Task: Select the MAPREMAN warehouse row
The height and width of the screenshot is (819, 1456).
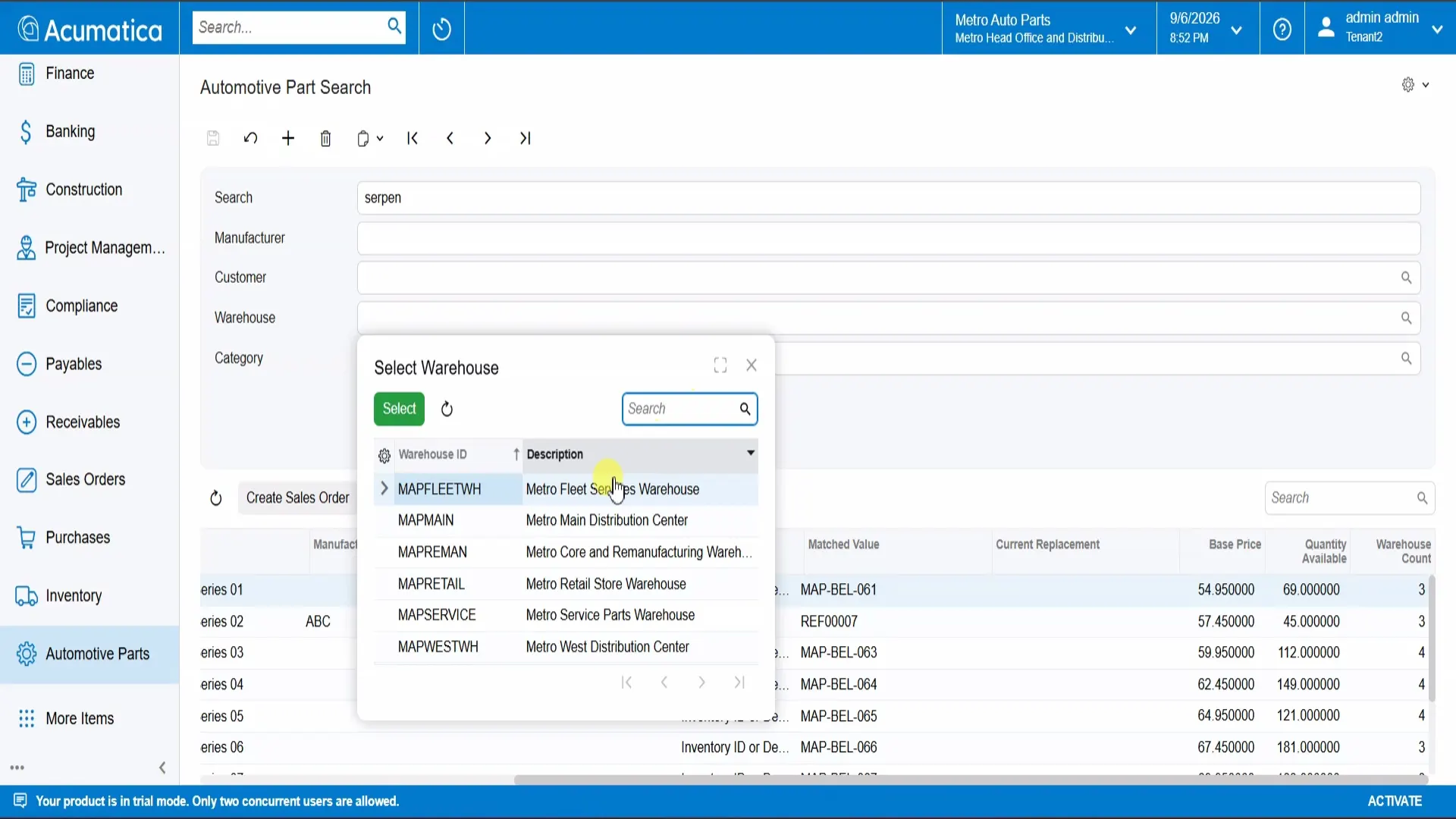Action: pyautogui.click(x=566, y=552)
